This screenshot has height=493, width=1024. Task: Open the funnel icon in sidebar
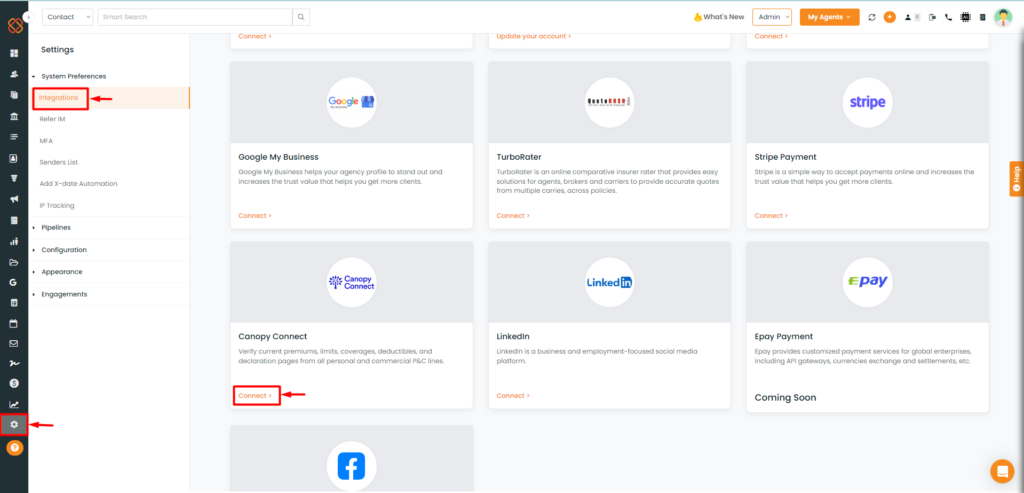pyautogui.click(x=14, y=178)
